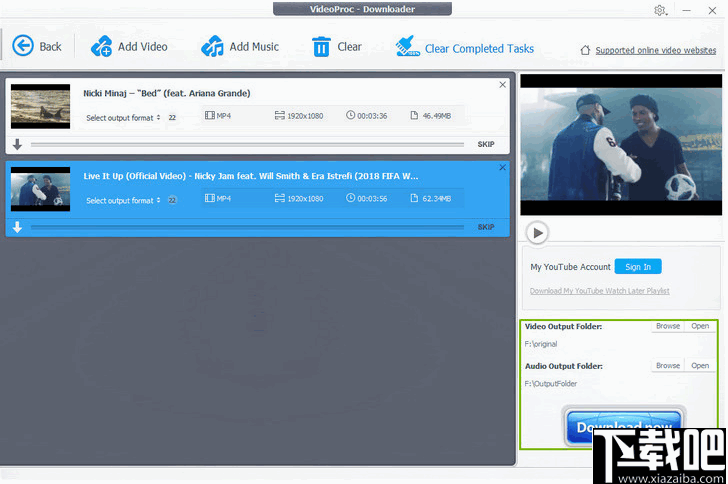
Task: Click format count 22 on Nicki Minaj row
Action: point(172,118)
